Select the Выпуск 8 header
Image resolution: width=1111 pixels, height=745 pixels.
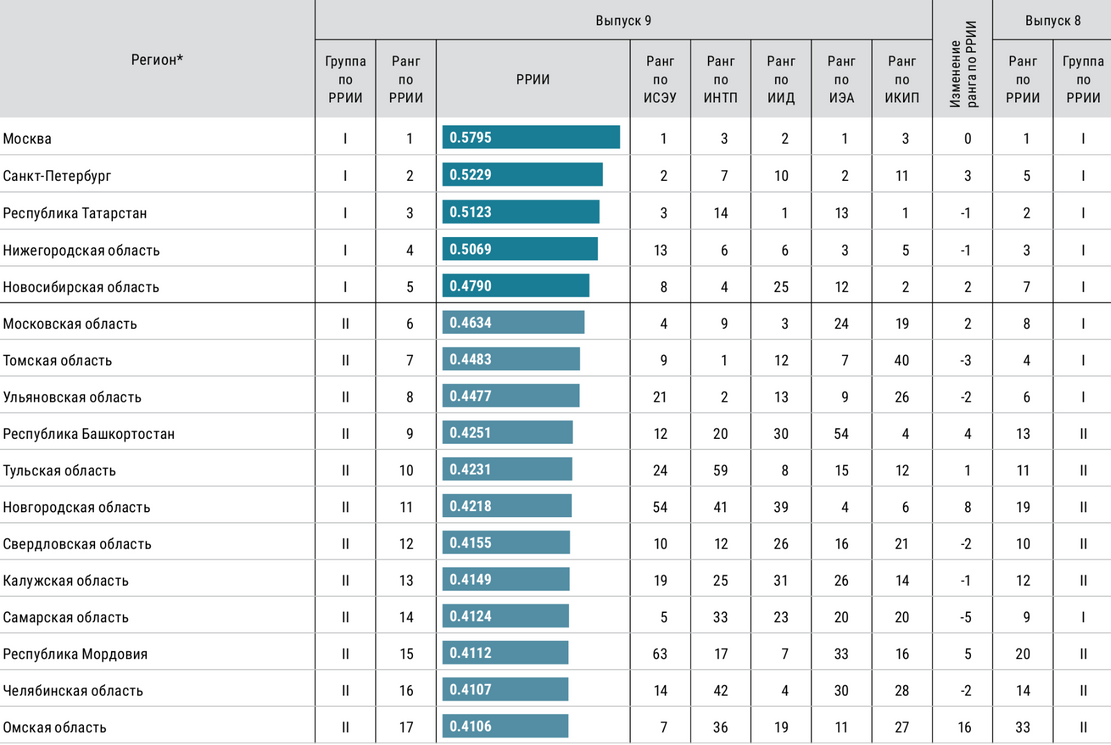pos(1052,20)
